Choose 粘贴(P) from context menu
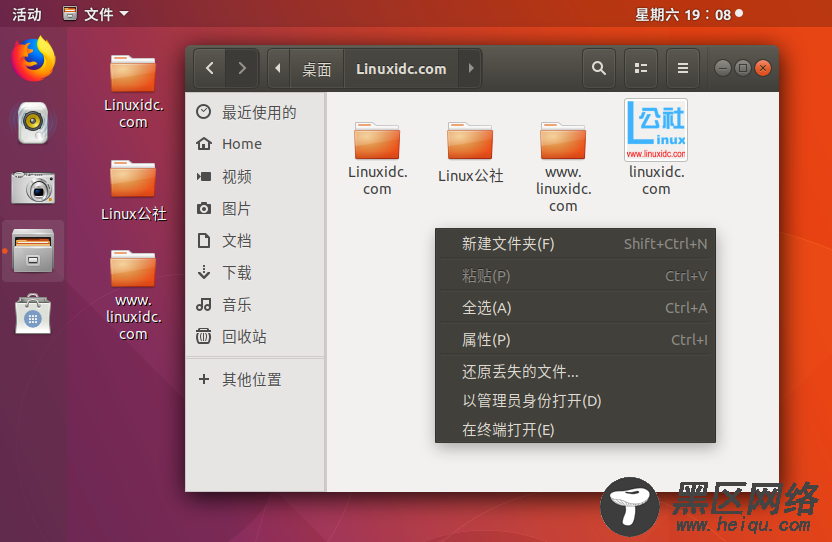 click(x=575, y=276)
